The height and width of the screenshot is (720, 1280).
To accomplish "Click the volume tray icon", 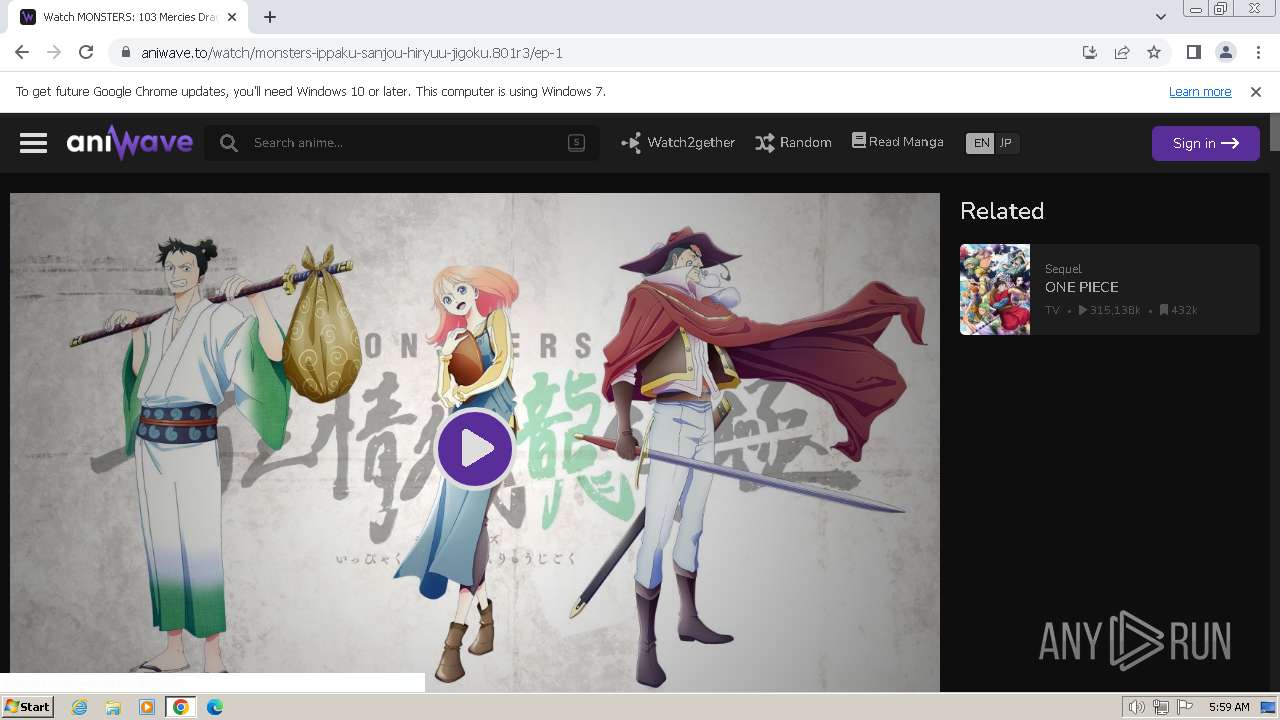I will pyautogui.click(x=1137, y=707).
